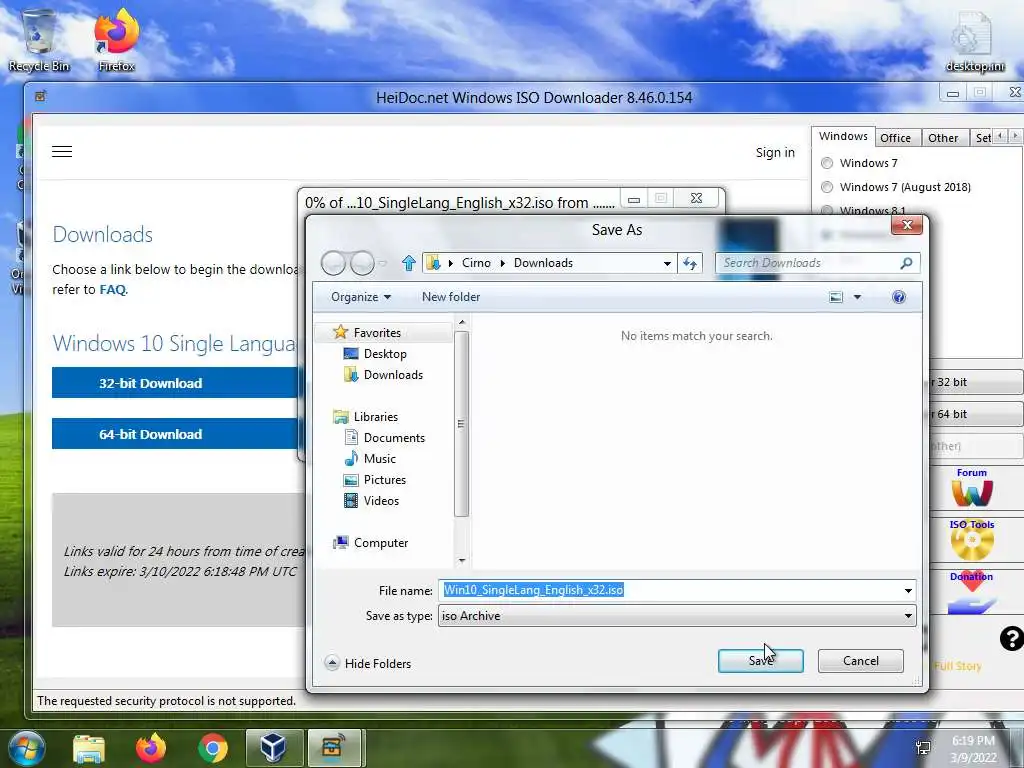
Task: Select the Windows 7 (August 2018) radio button
Action: pyautogui.click(x=827, y=187)
